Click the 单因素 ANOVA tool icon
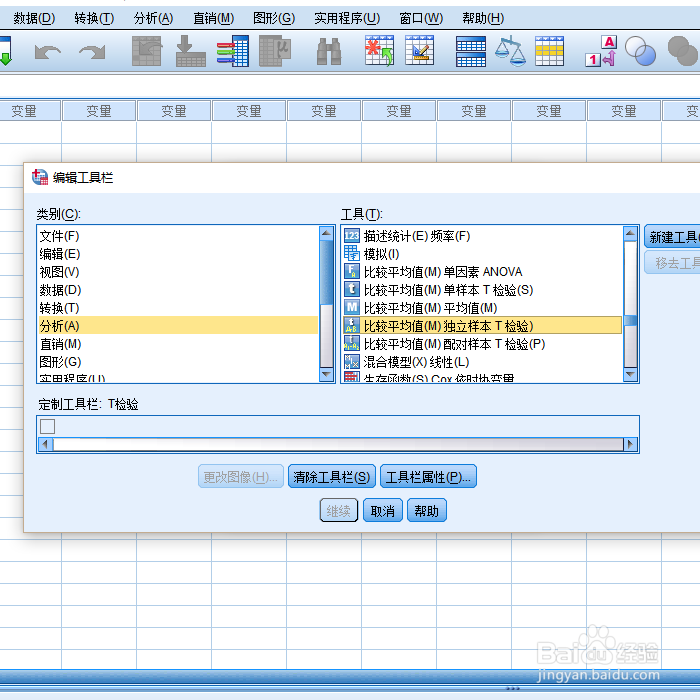 coord(352,271)
